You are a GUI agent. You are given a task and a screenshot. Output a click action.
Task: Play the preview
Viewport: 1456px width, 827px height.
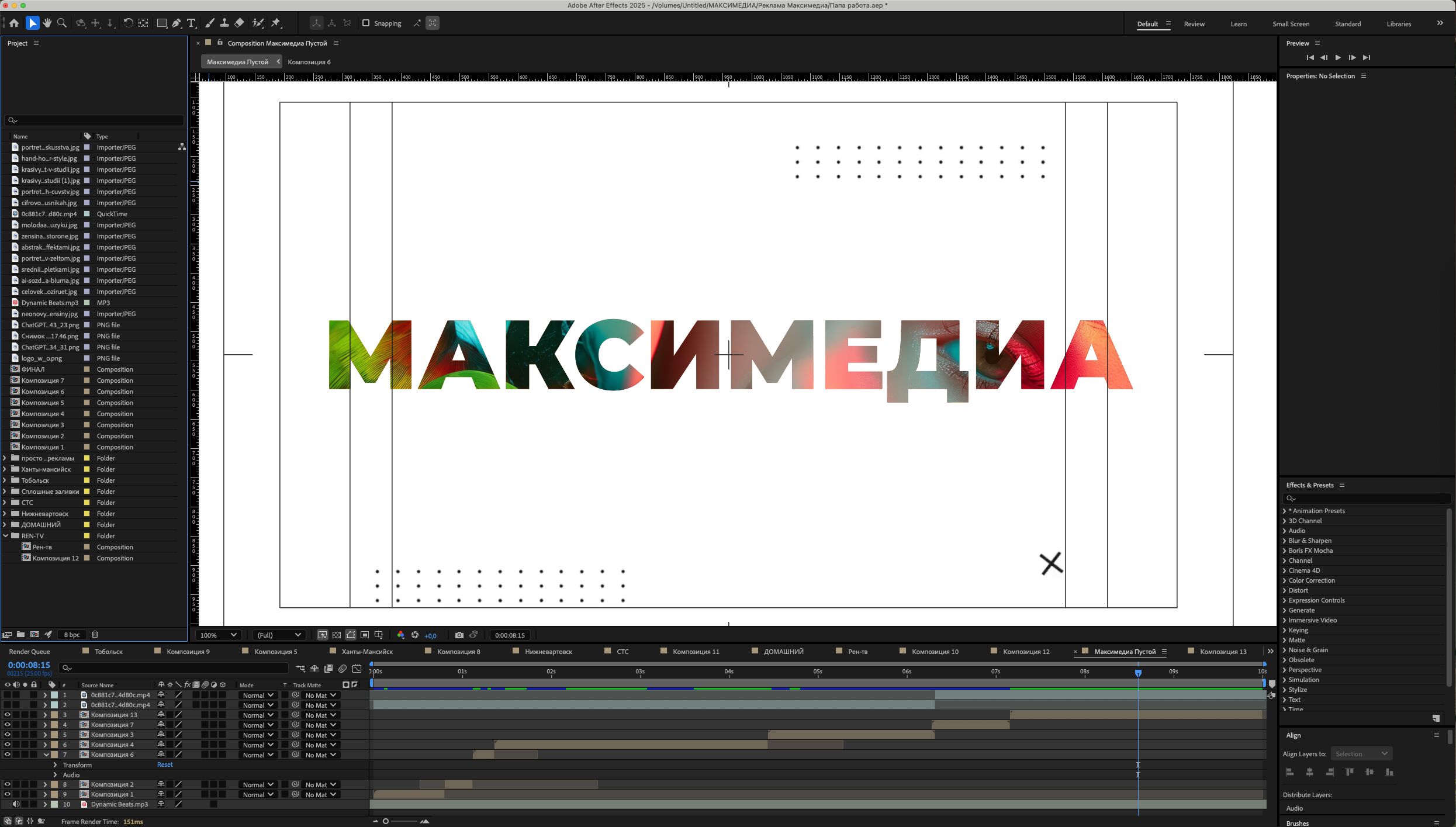[1338, 57]
